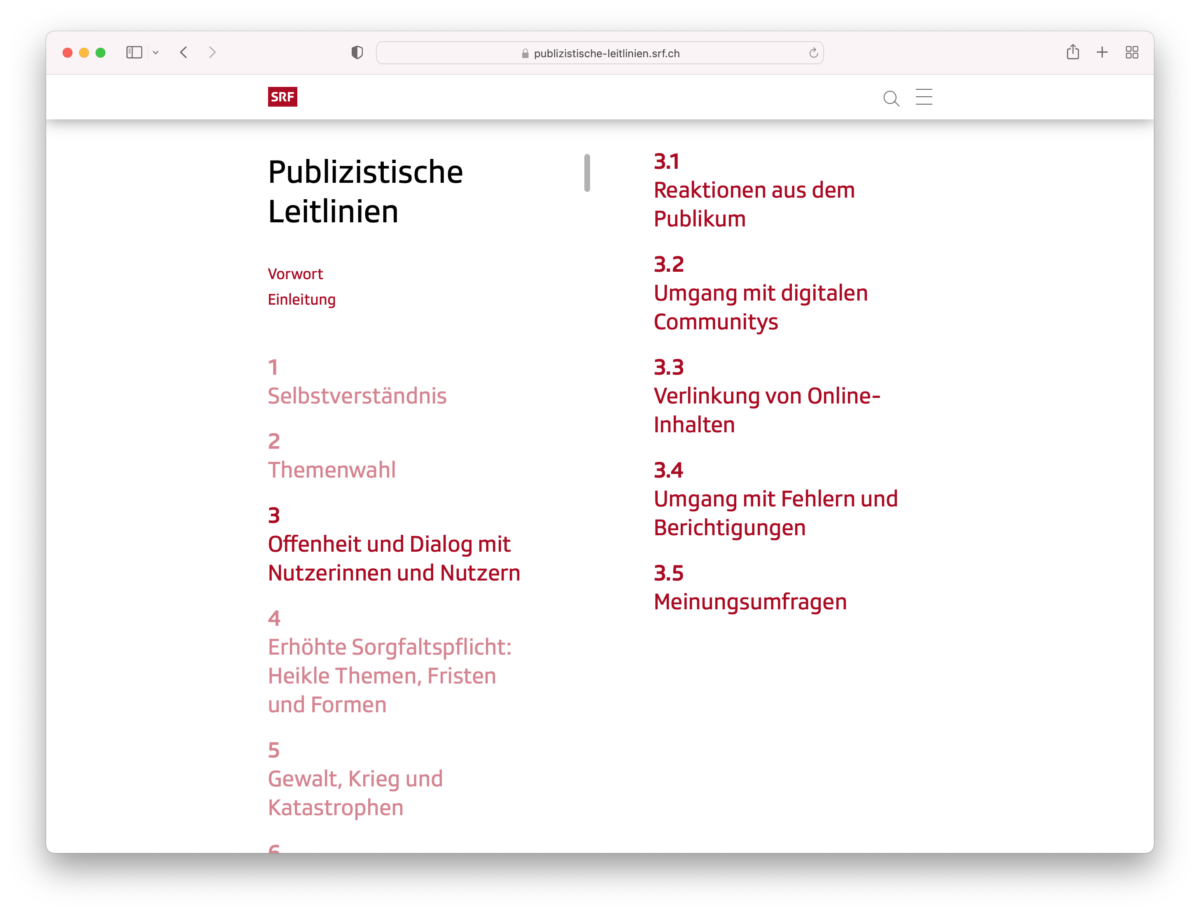Reload the page with the refresh icon
Image resolution: width=1200 pixels, height=914 pixels.
(813, 53)
